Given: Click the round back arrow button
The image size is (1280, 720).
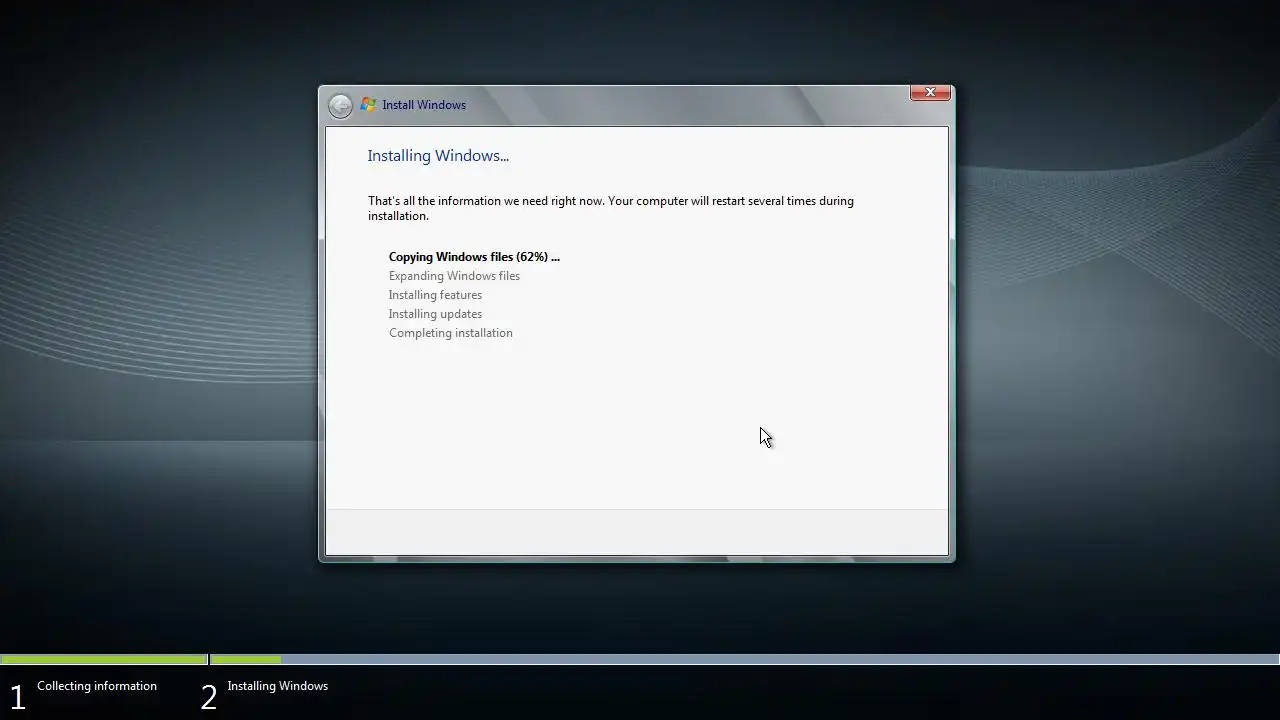Looking at the screenshot, I should (x=340, y=105).
